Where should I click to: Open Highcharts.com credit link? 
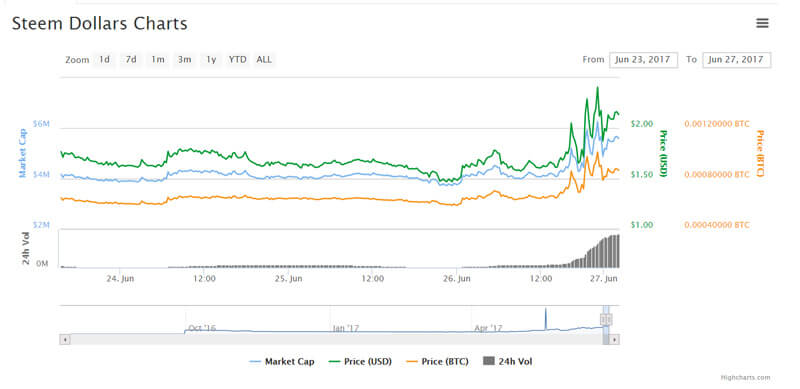pyautogui.click(x=745, y=378)
